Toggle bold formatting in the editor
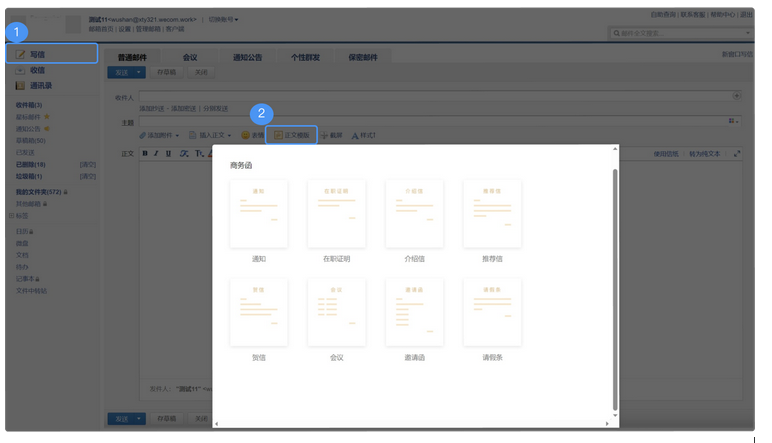772x443 pixels. pyautogui.click(x=144, y=154)
